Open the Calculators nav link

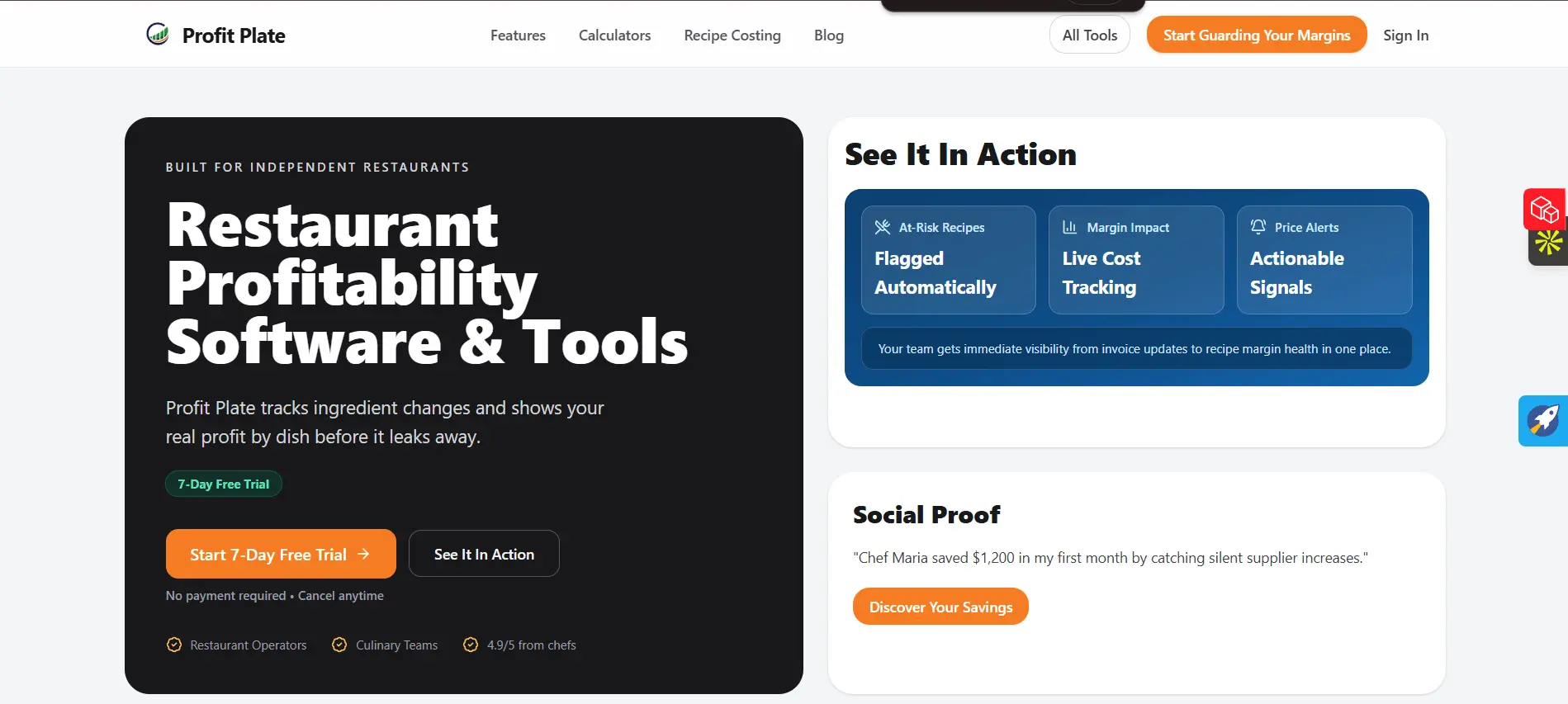pos(614,35)
